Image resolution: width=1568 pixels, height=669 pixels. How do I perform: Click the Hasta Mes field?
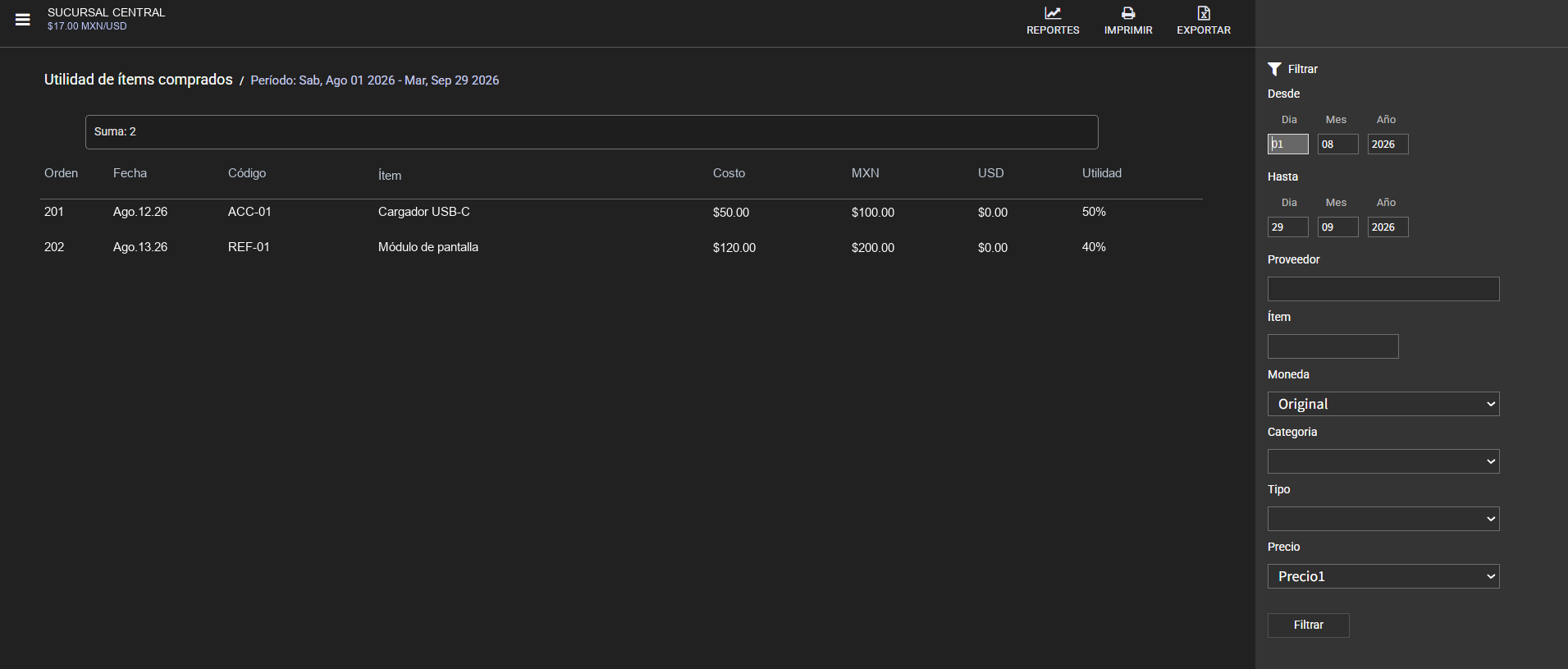(x=1338, y=227)
